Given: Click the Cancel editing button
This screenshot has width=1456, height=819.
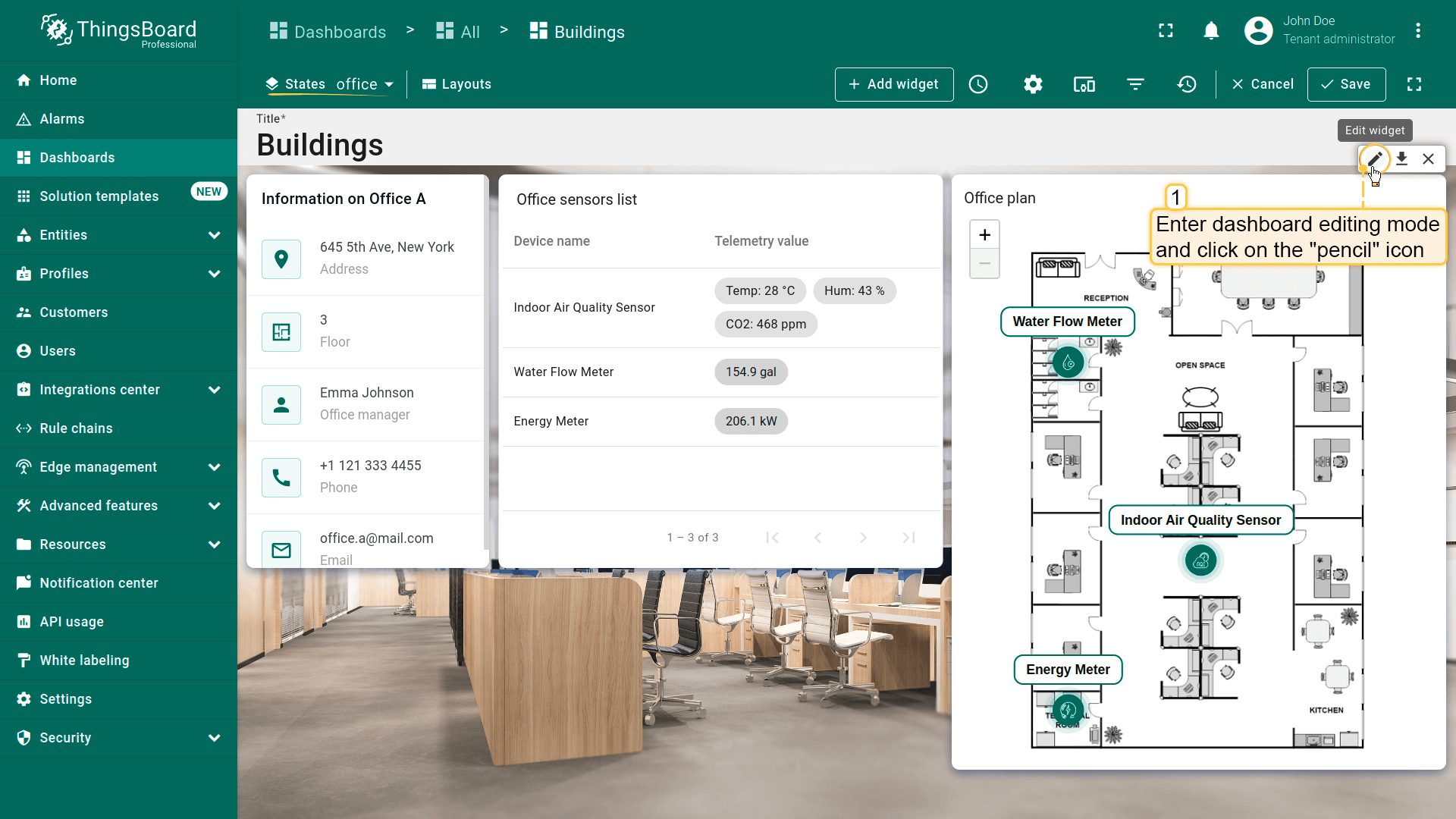Looking at the screenshot, I should click(x=1263, y=84).
